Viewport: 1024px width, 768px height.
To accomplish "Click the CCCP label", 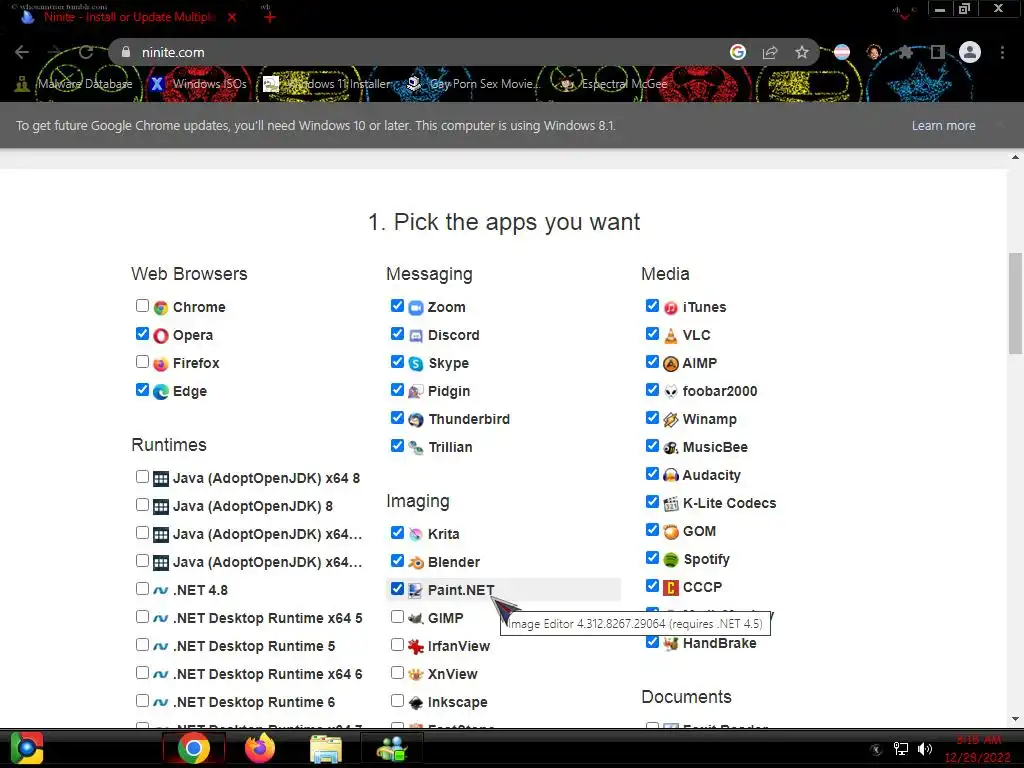I will coord(702,587).
